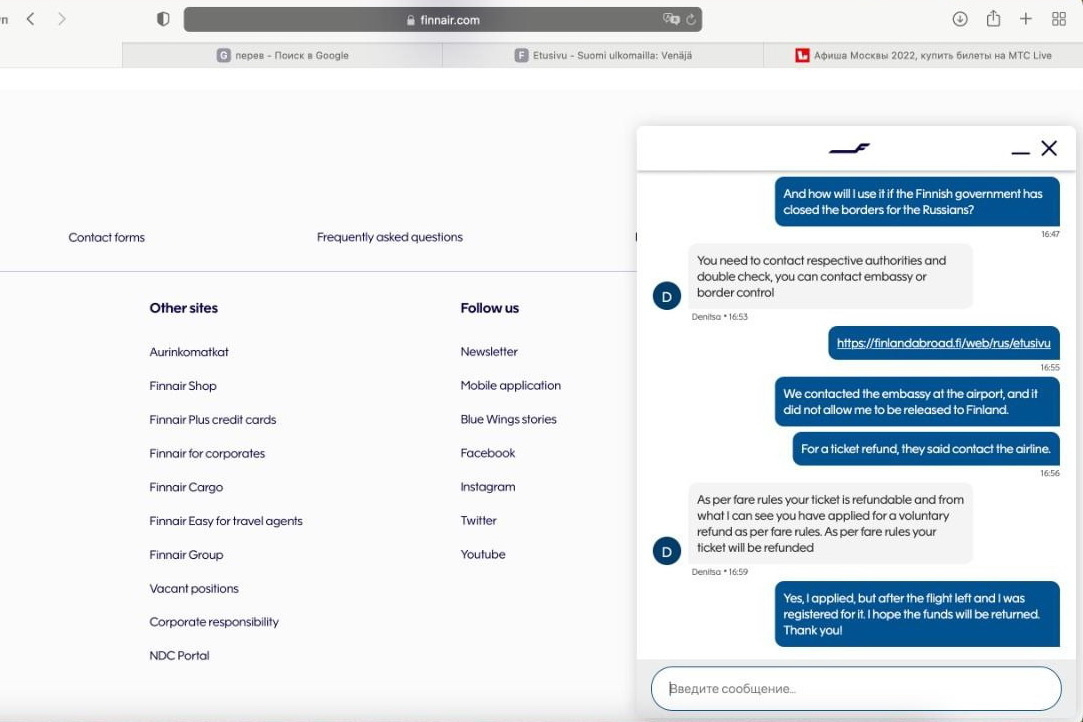This screenshot has width=1083, height=722.
Task: Open Finnair Plus credit cards link
Action: coord(213,419)
